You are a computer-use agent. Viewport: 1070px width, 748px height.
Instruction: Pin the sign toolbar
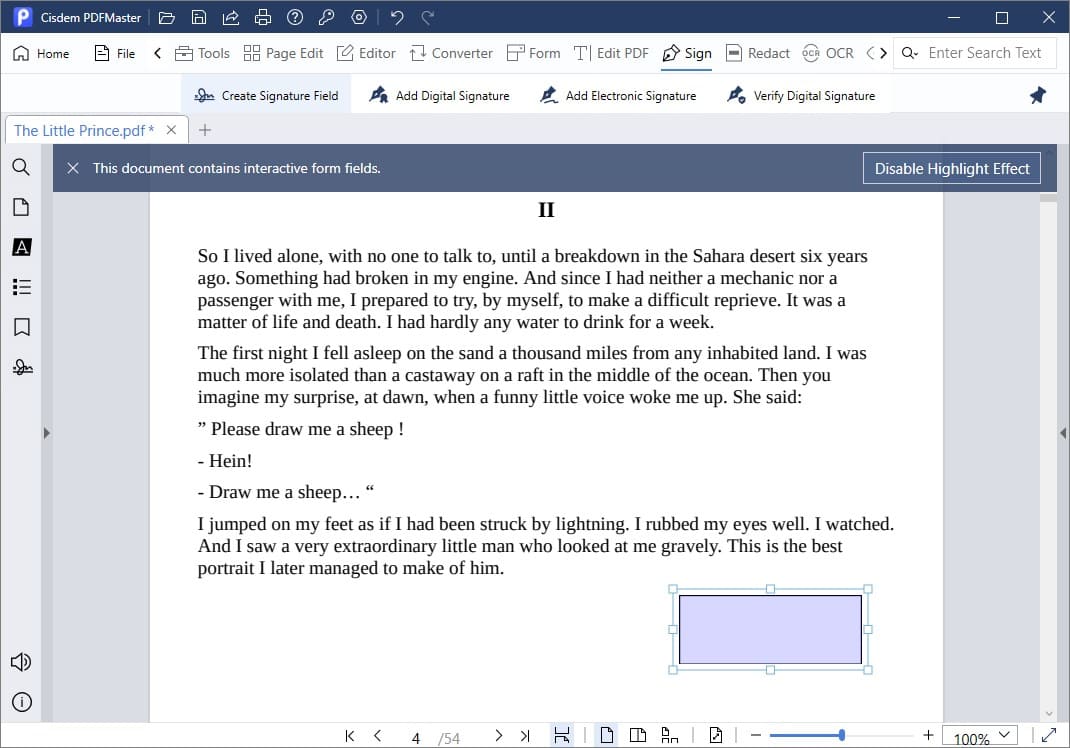tap(1037, 96)
